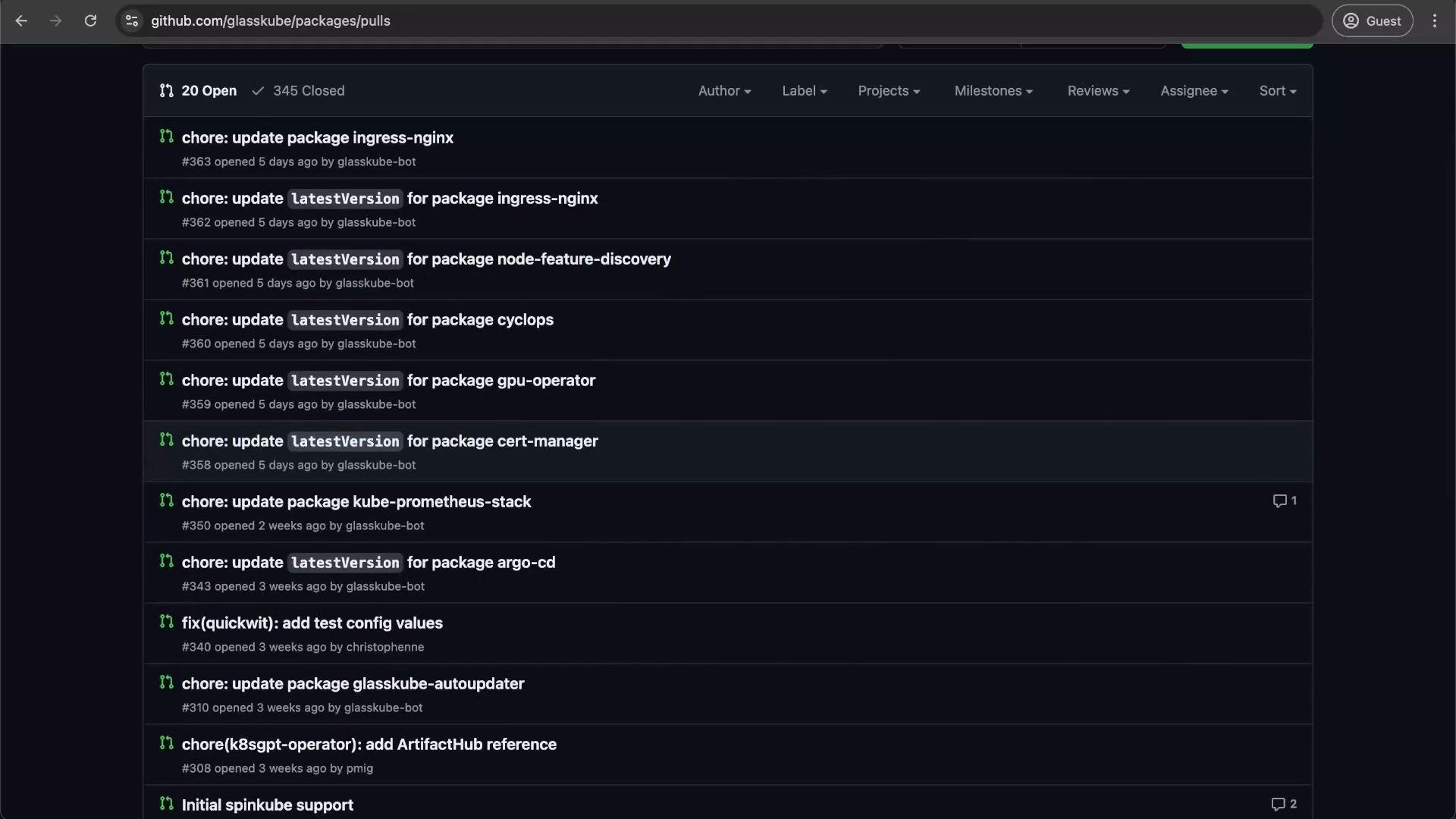Click author christophenne on #340
The height and width of the screenshot is (819, 1456).
(x=385, y=647)
